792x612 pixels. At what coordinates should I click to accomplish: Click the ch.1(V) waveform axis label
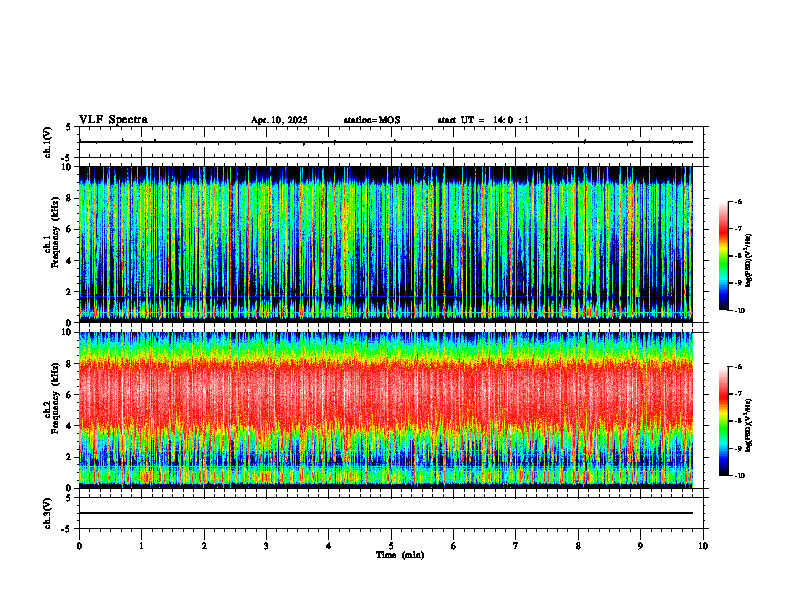pos(47,142)
